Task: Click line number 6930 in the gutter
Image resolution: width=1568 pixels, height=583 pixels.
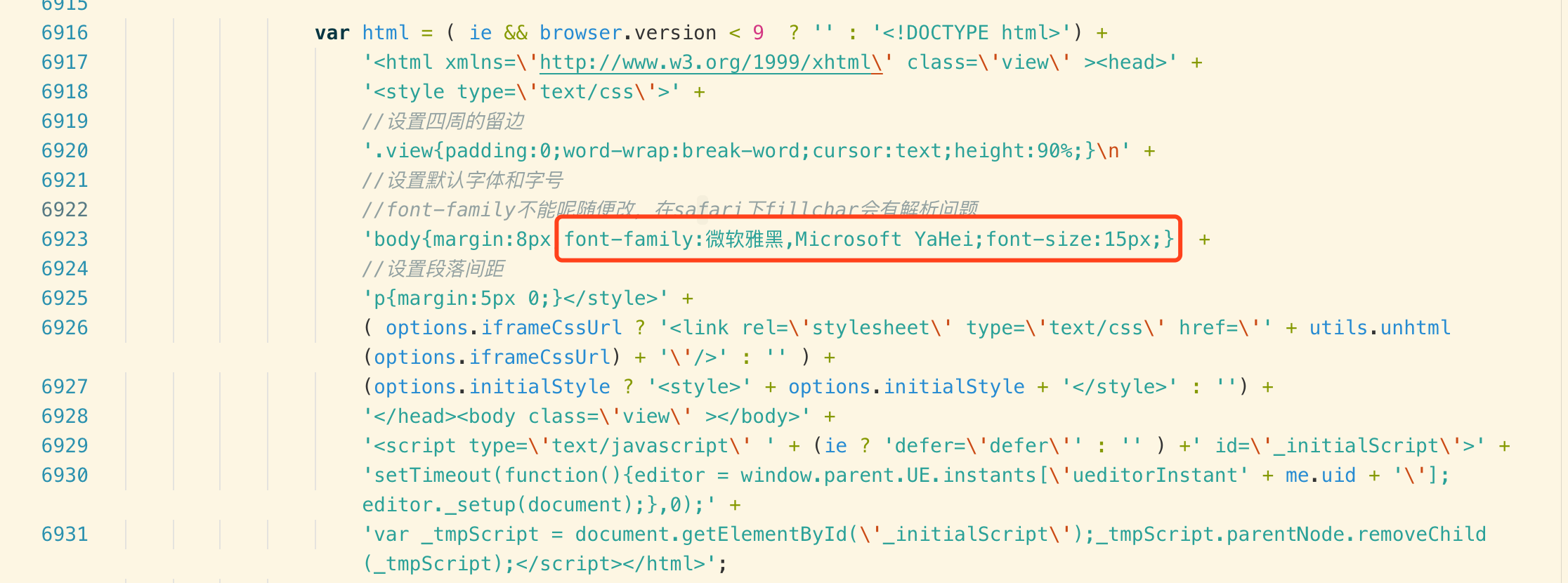Action: (x=65, y=476)
